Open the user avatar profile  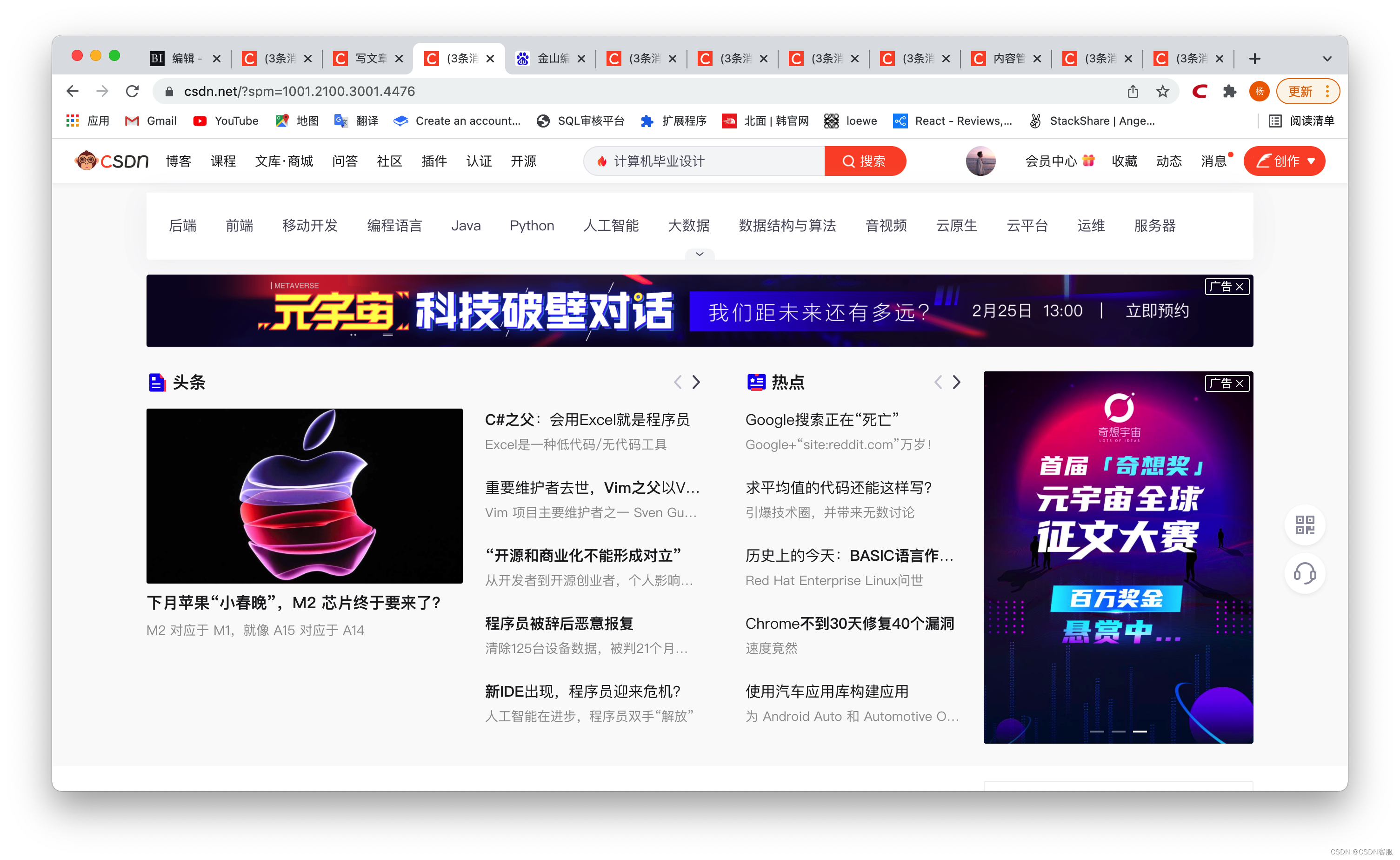(980, 161)
